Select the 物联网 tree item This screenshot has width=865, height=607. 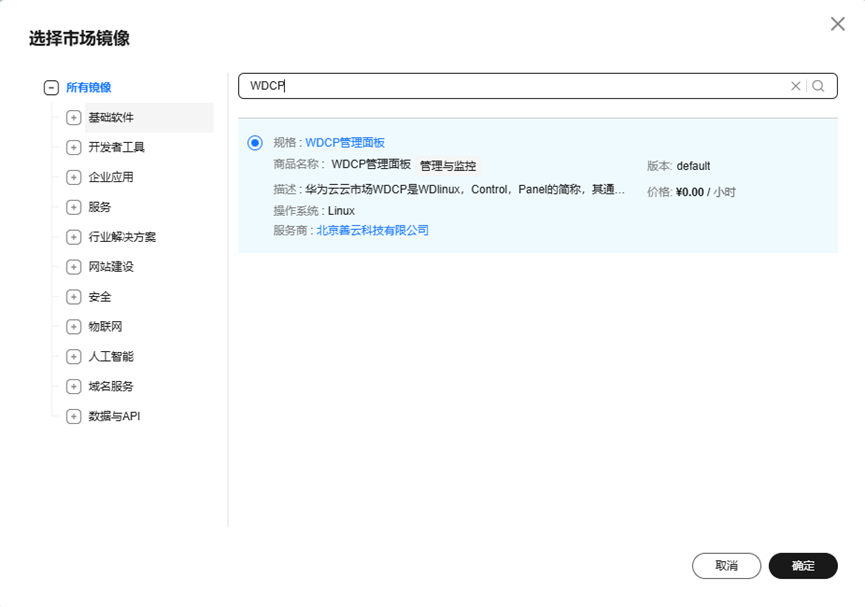click(105, 327)
